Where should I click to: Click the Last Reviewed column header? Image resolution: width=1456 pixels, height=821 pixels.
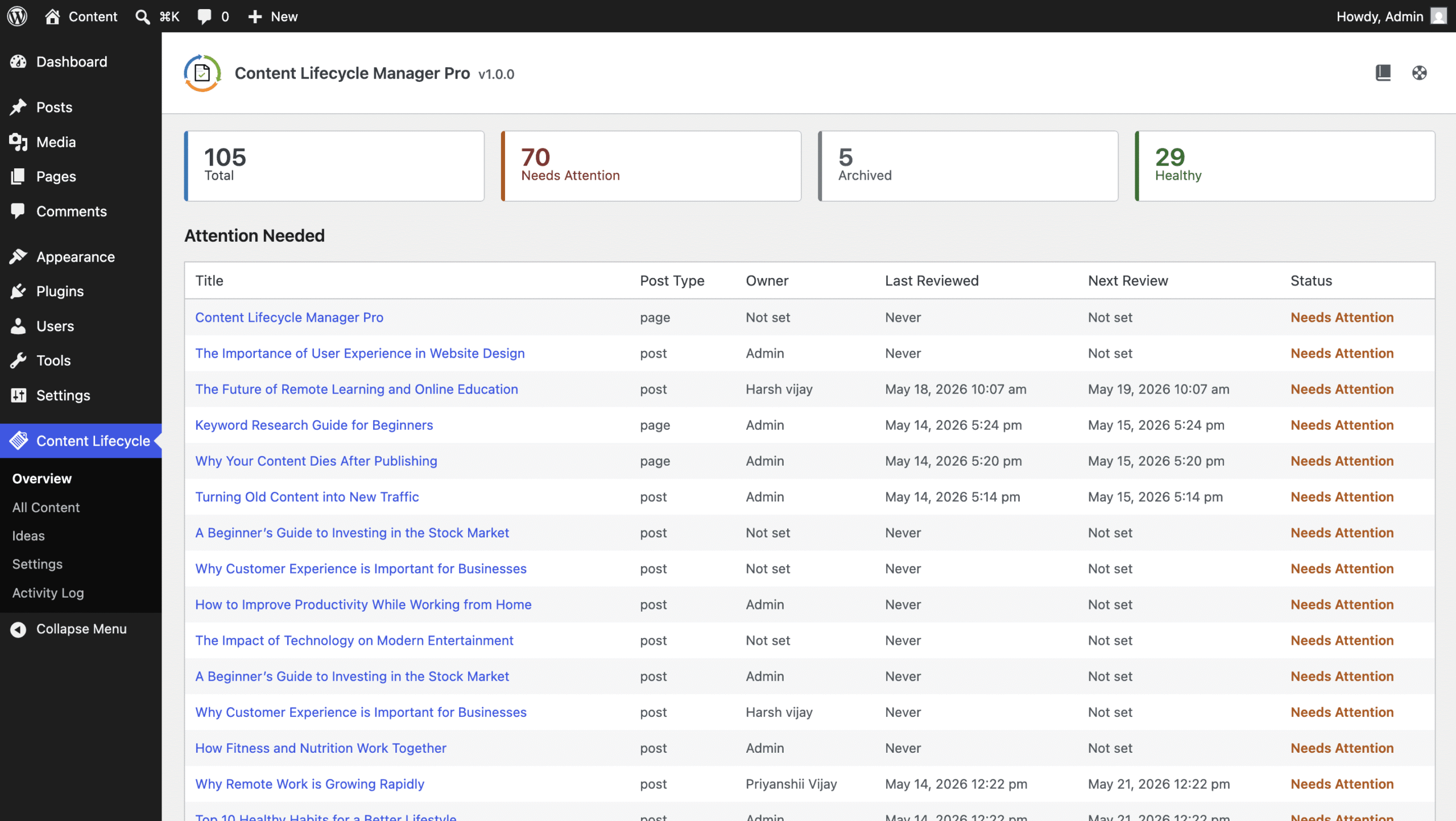coord(932,280)
